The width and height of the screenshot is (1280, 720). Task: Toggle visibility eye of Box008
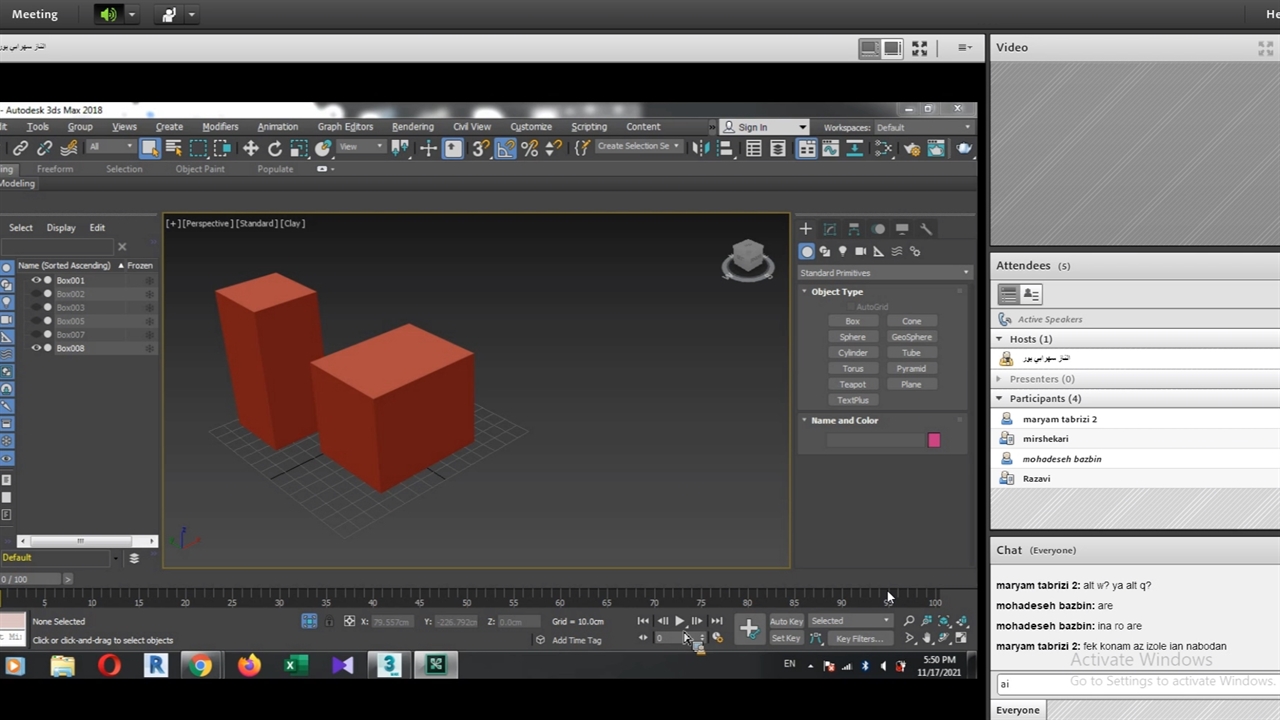(36, 348)
